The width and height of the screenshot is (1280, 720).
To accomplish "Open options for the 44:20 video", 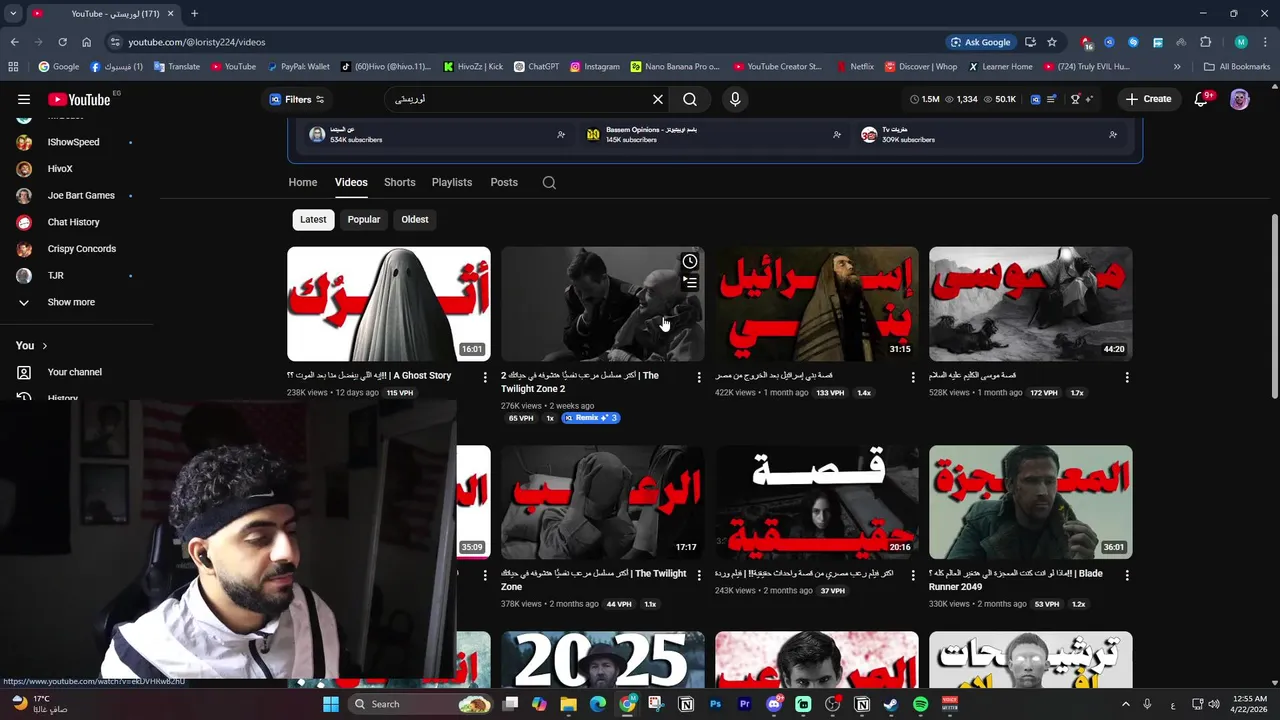I will click(1127, 377).
